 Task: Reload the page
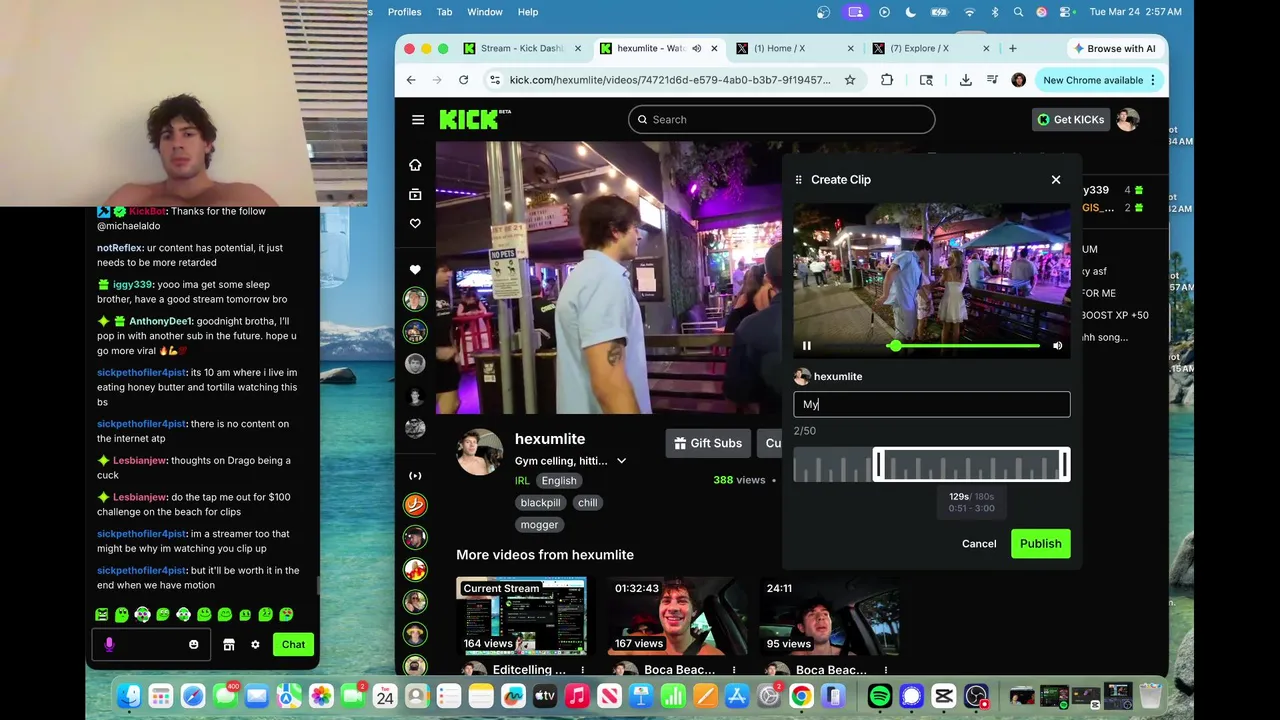[463, 80]
